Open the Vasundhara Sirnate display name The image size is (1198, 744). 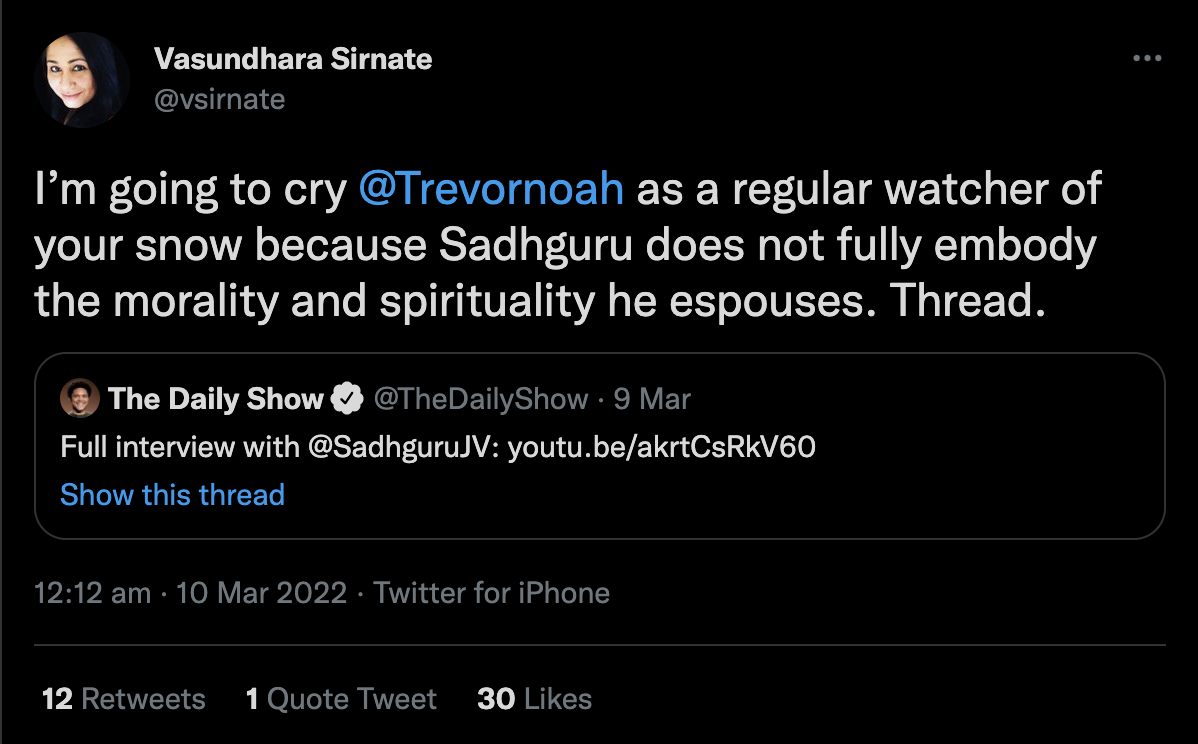293,59
